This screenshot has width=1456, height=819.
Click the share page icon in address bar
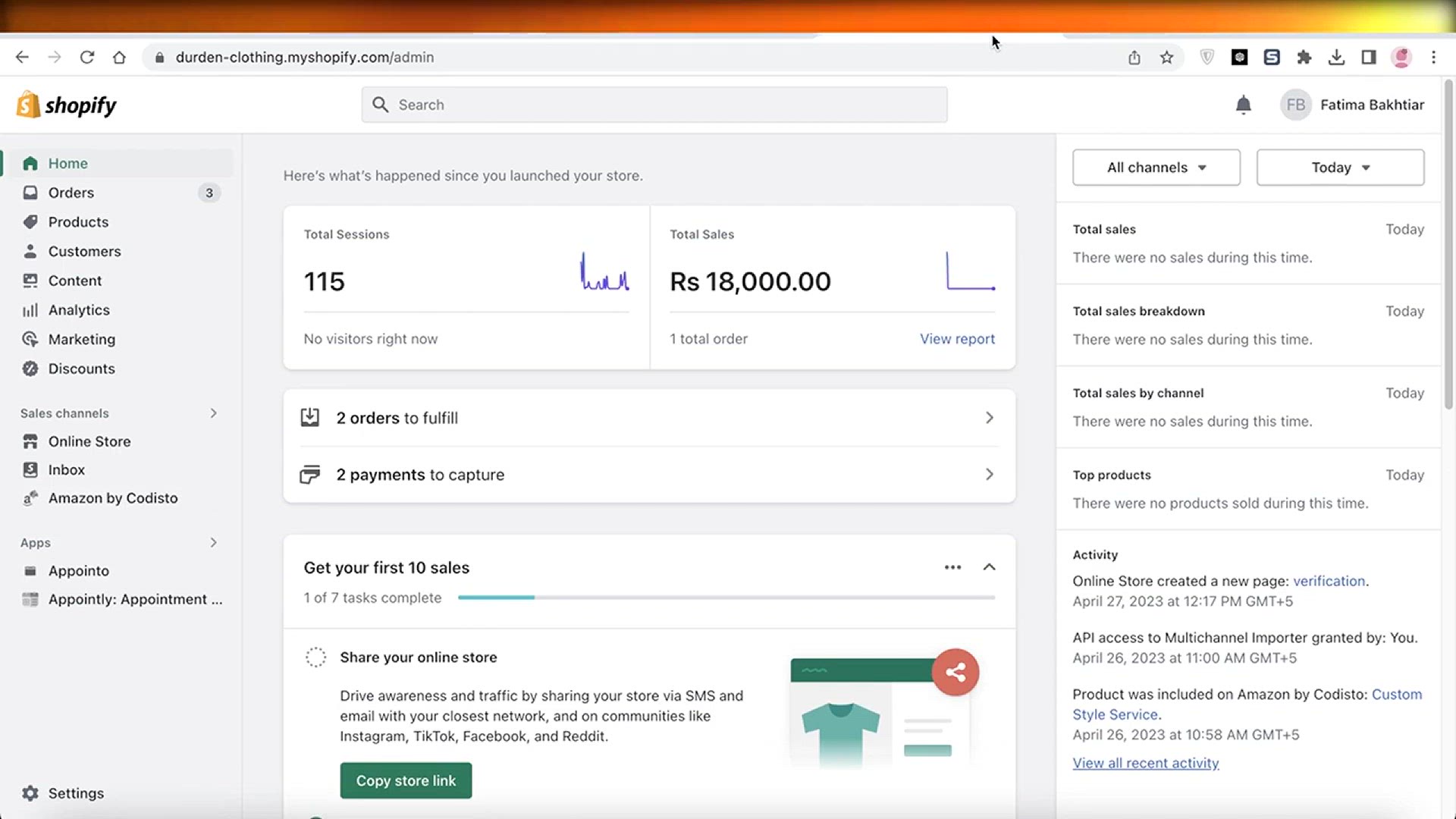(1134, 57)
